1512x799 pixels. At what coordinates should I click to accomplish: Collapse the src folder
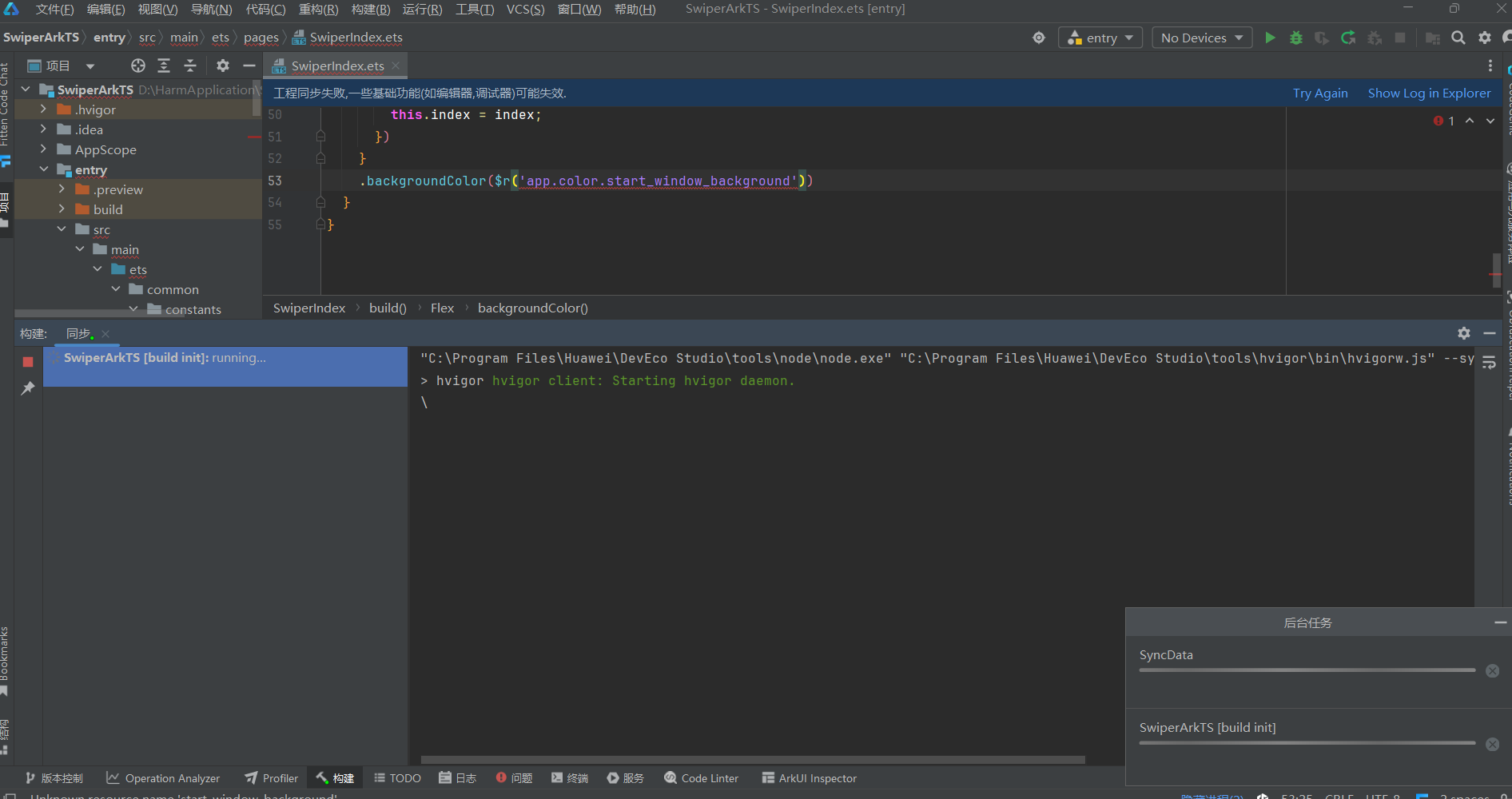(x=62, y=229)
